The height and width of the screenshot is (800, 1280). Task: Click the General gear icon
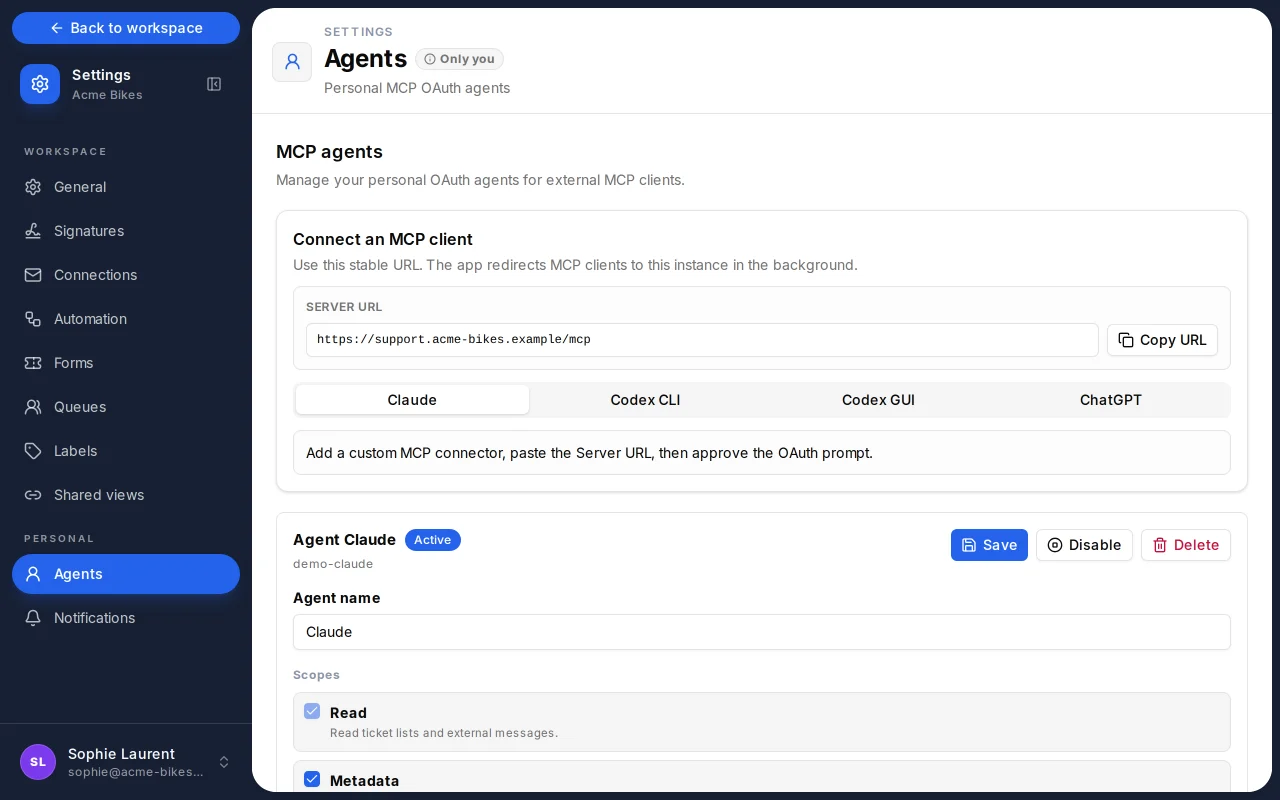[33, 187]
